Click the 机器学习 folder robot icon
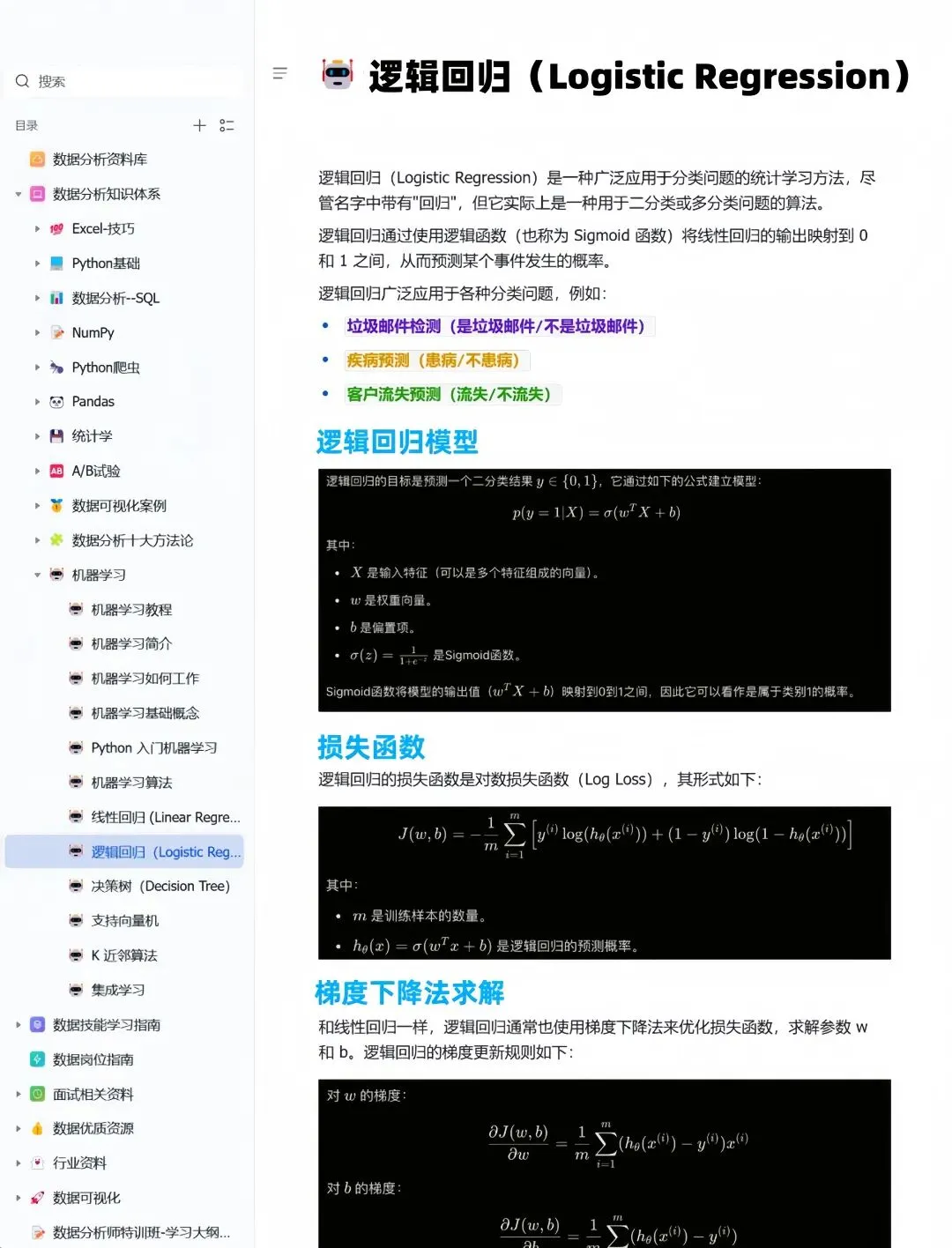The image size is (952, 1248). pyautogui.click(x=56, y=575)
